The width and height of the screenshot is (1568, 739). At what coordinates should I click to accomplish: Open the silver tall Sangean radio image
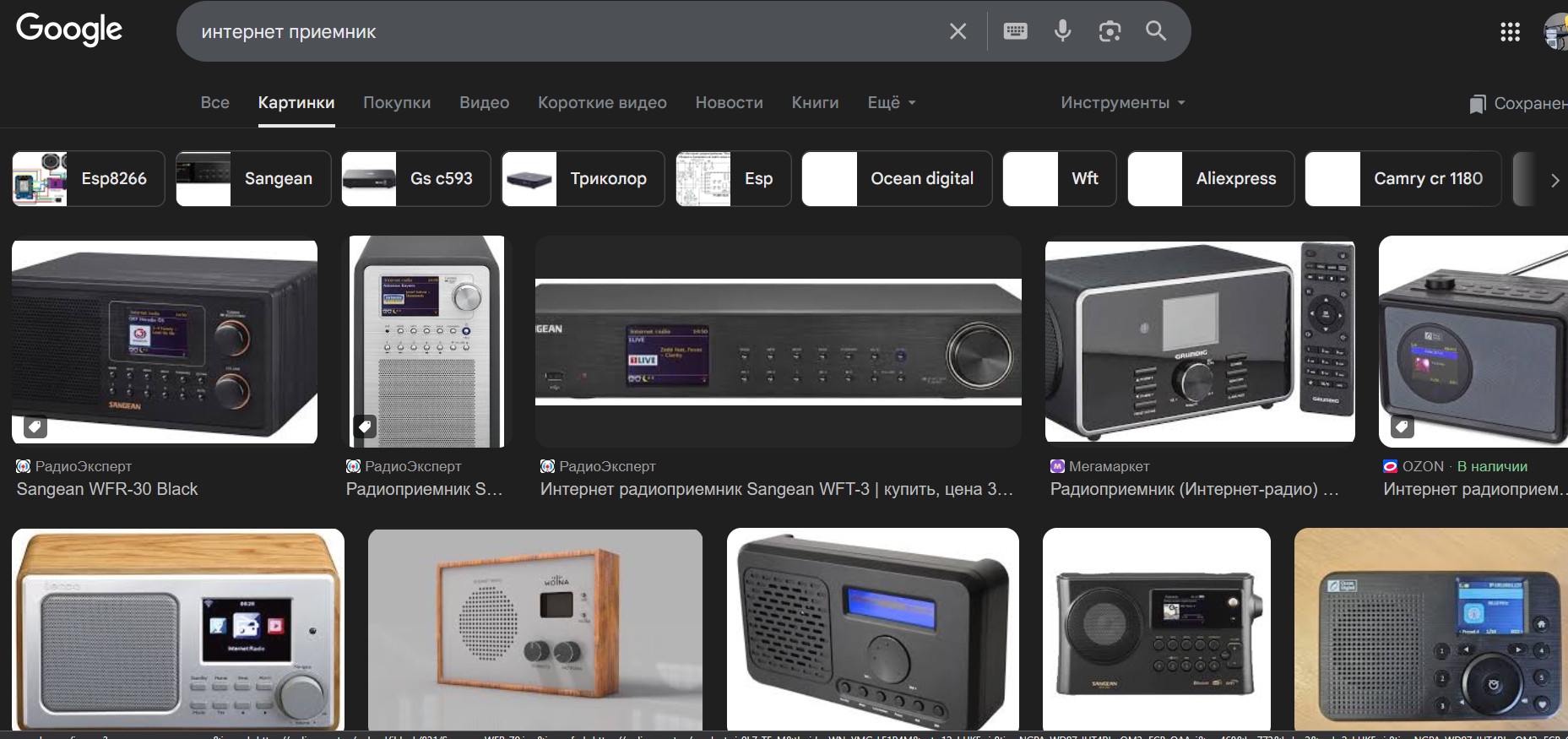pyautogui.click(x=428, y=341)
